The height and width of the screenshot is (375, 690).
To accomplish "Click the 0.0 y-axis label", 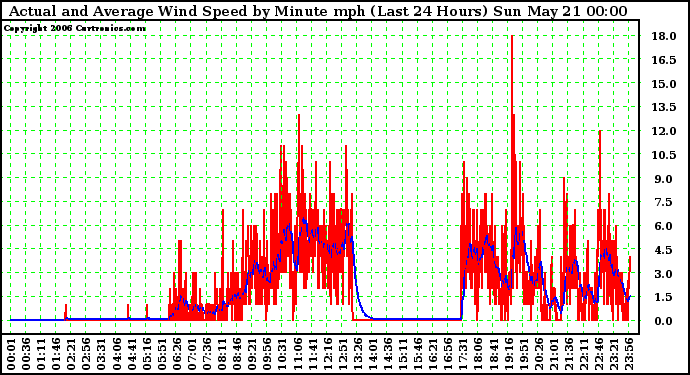I will point(664,321).
